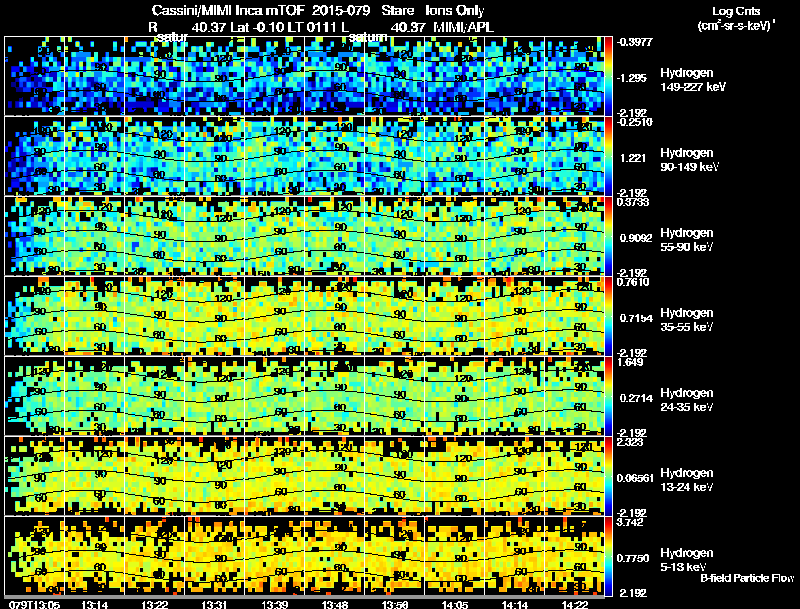Click the '13:14' time axis label
Image resolution: width=800 pixels, height=609 pixels.
point(94,604)
